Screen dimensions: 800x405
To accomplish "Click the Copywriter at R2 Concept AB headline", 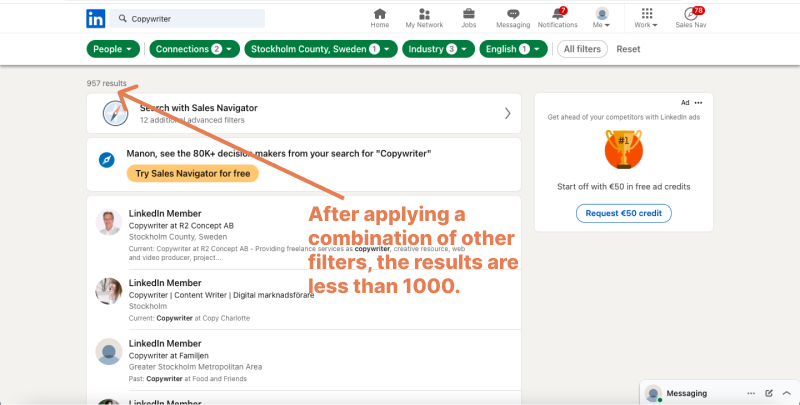I will [181, 225].
